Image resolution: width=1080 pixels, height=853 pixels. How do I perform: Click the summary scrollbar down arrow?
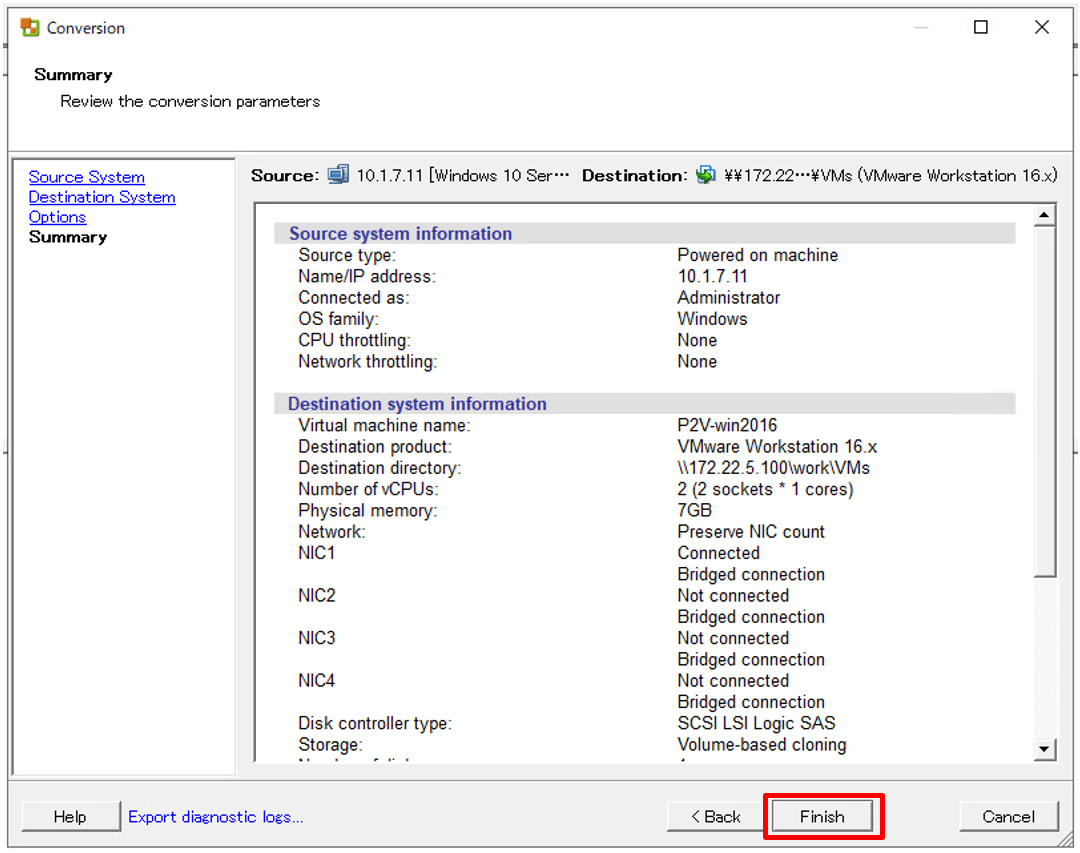[1045, 749]
